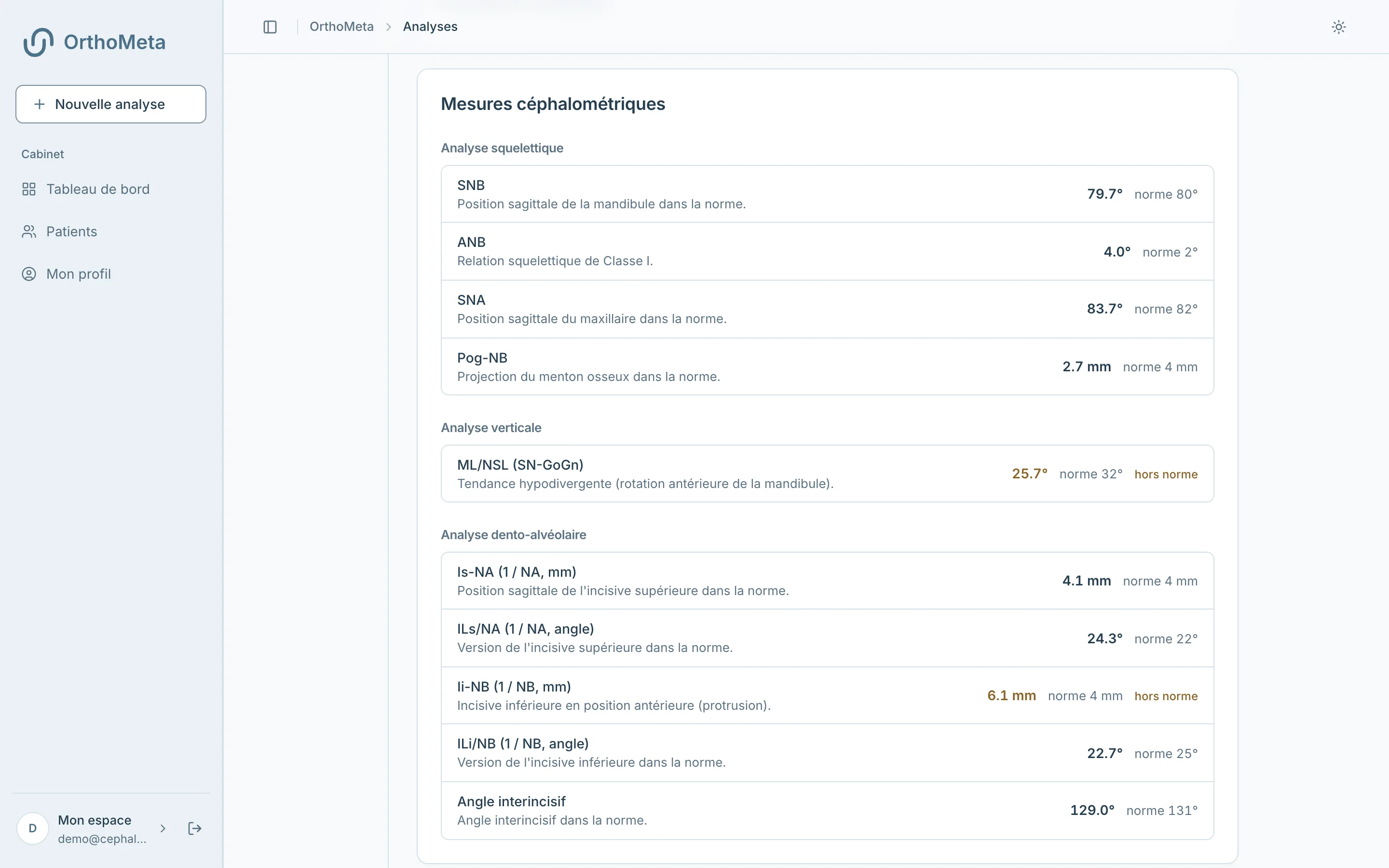Click the OrthoMeta logo icon
Viewport: 1389px width, 868px height.
point(39,42)
